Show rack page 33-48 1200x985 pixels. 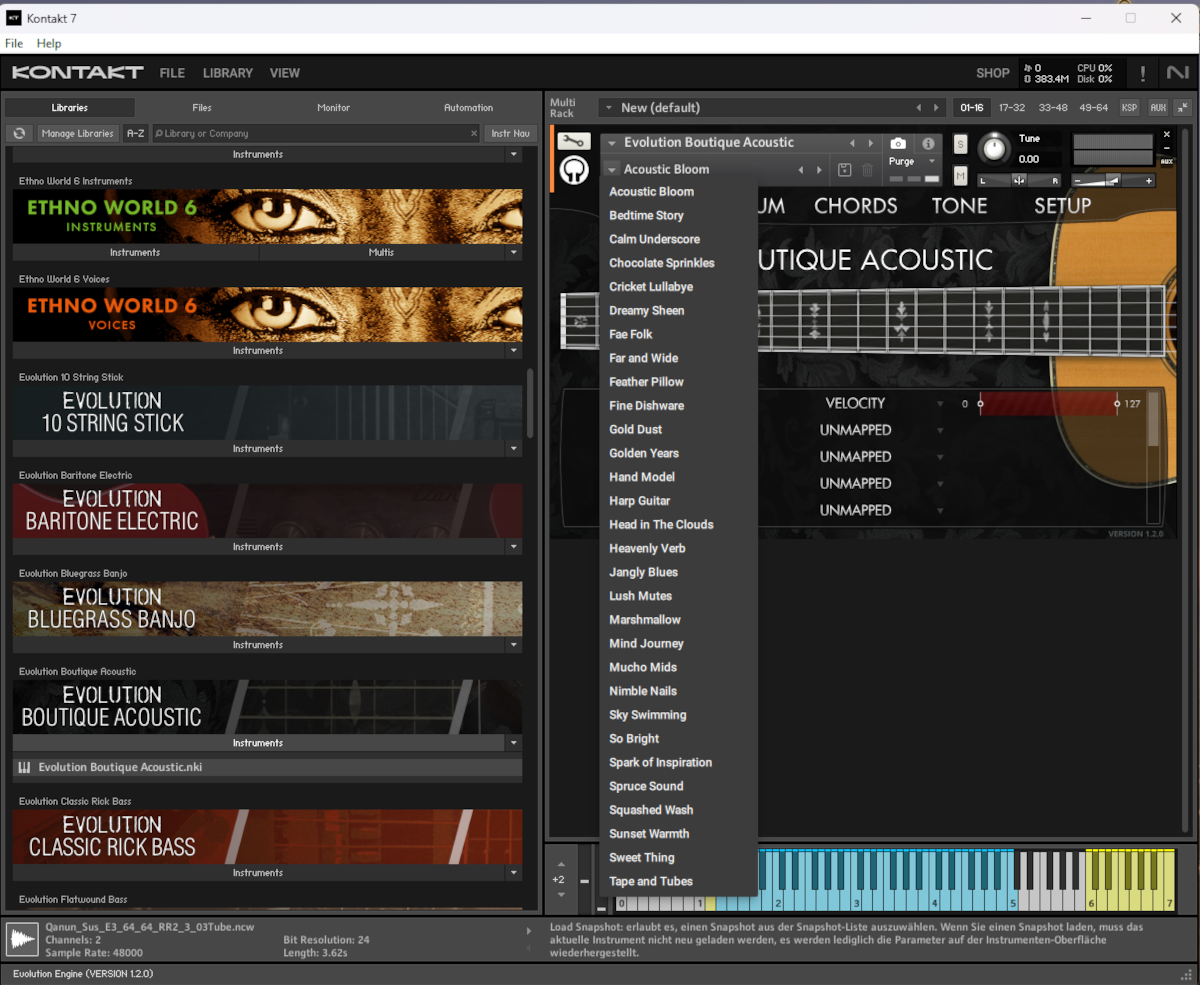pyautogui.click(x=1053, y=108)
